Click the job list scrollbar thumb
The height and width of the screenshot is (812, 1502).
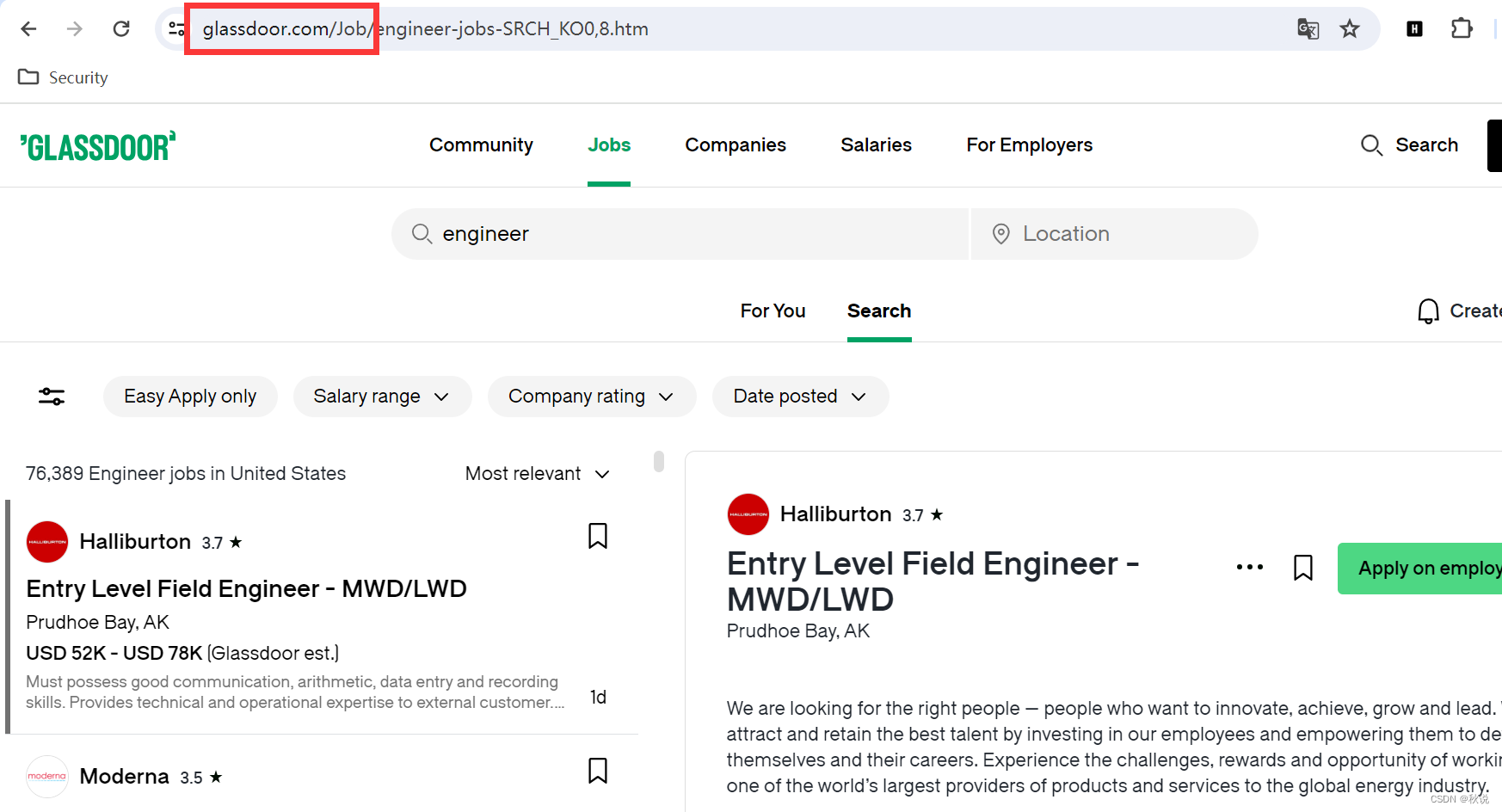tap(659, 462)
